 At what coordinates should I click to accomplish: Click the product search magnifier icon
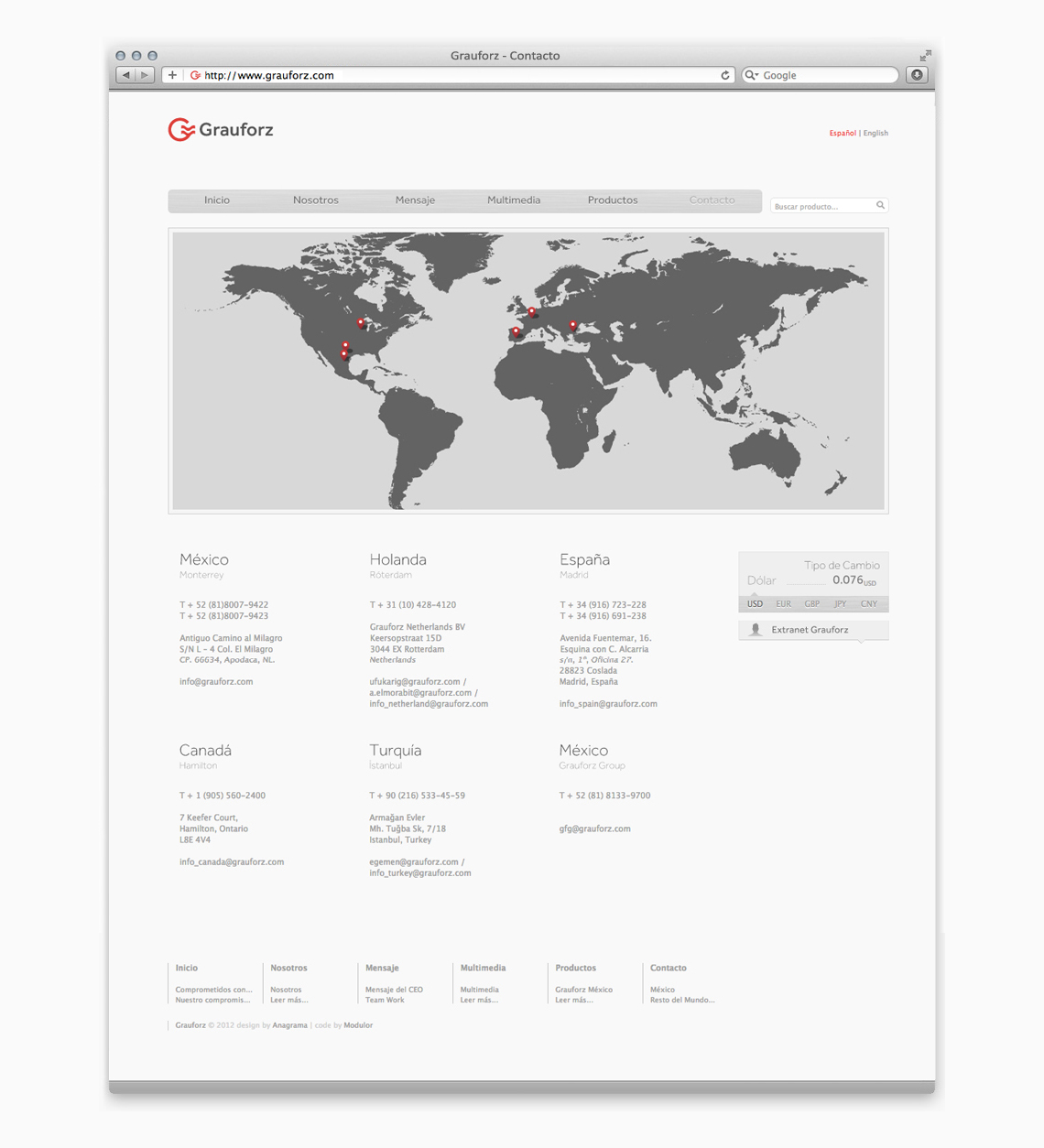coord(880,205)
